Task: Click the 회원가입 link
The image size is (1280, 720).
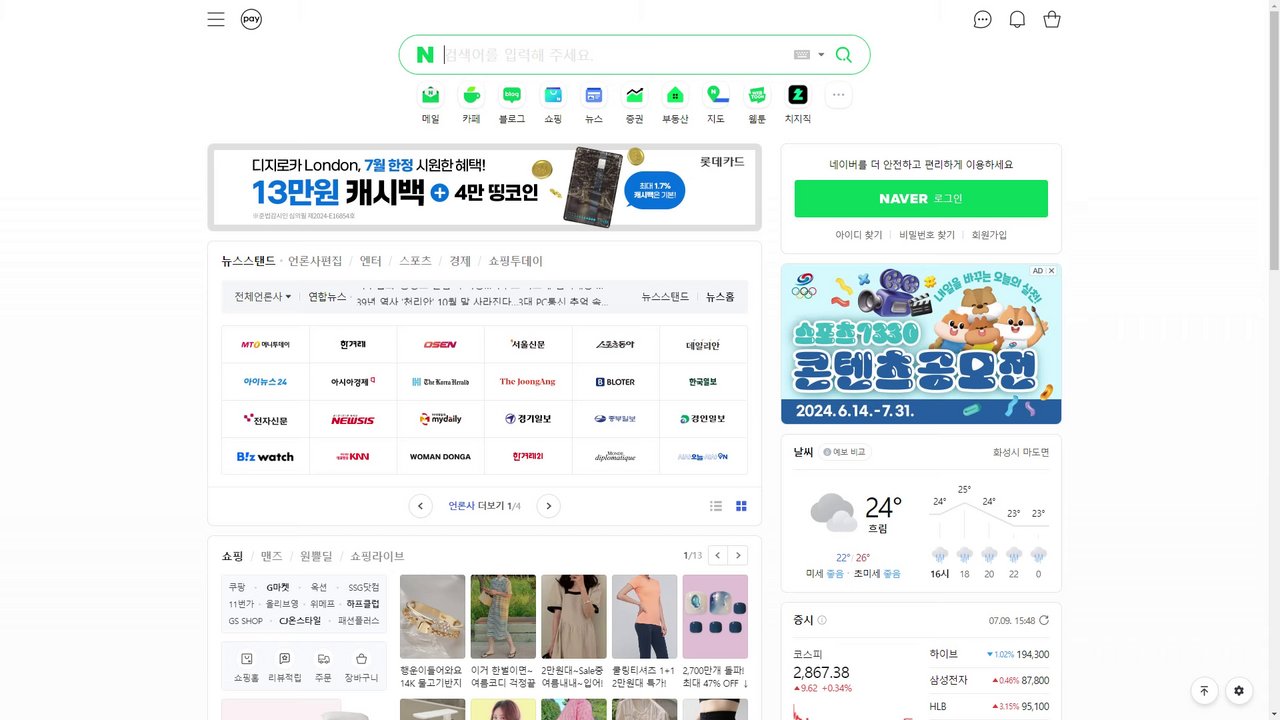Action: click(x=989, y=235)
